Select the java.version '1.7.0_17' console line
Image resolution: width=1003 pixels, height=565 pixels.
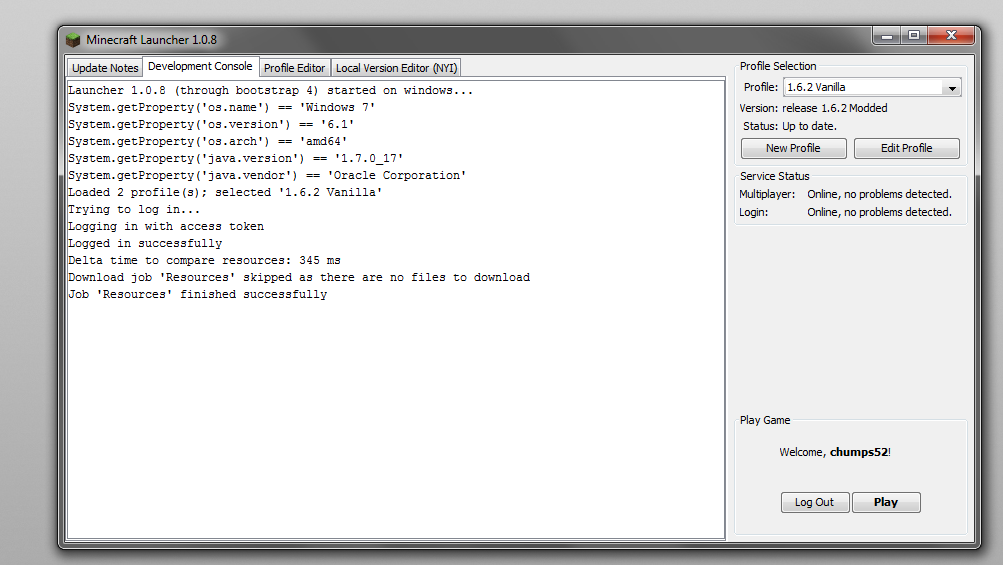click(235, 158)
